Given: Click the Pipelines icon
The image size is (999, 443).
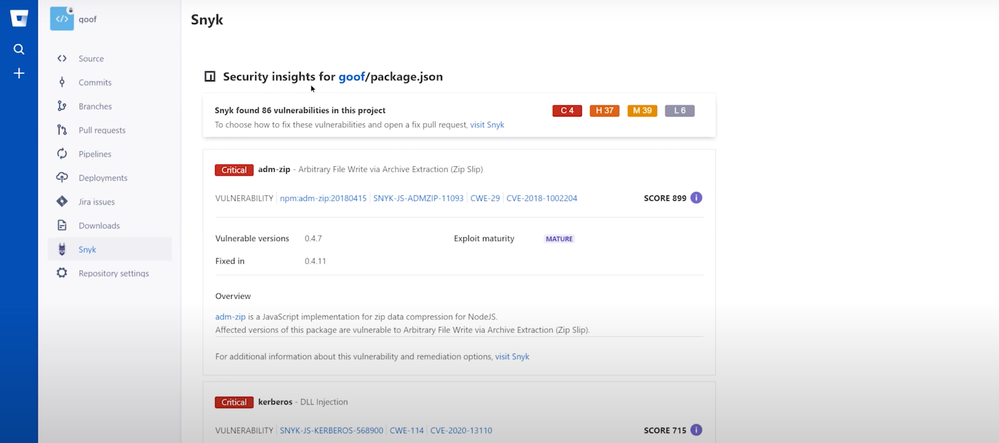Looking at the screenshot, I should [62, 154].
